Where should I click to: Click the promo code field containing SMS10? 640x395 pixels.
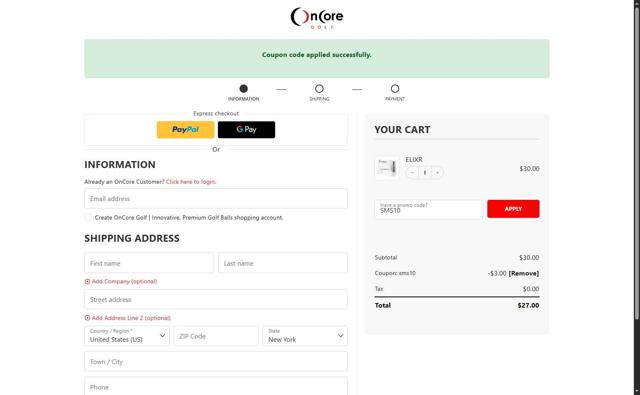point(429,209)
